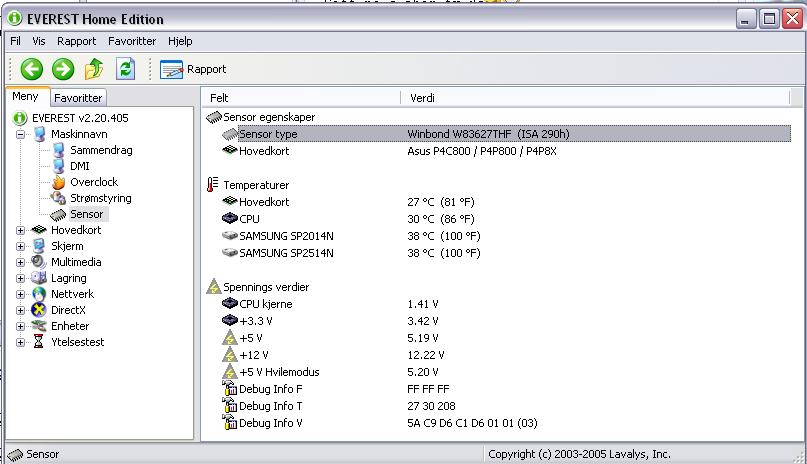Screen dimensions: 807x464
Task: Select the +12 V row
Action: click(x=506, y=354)
